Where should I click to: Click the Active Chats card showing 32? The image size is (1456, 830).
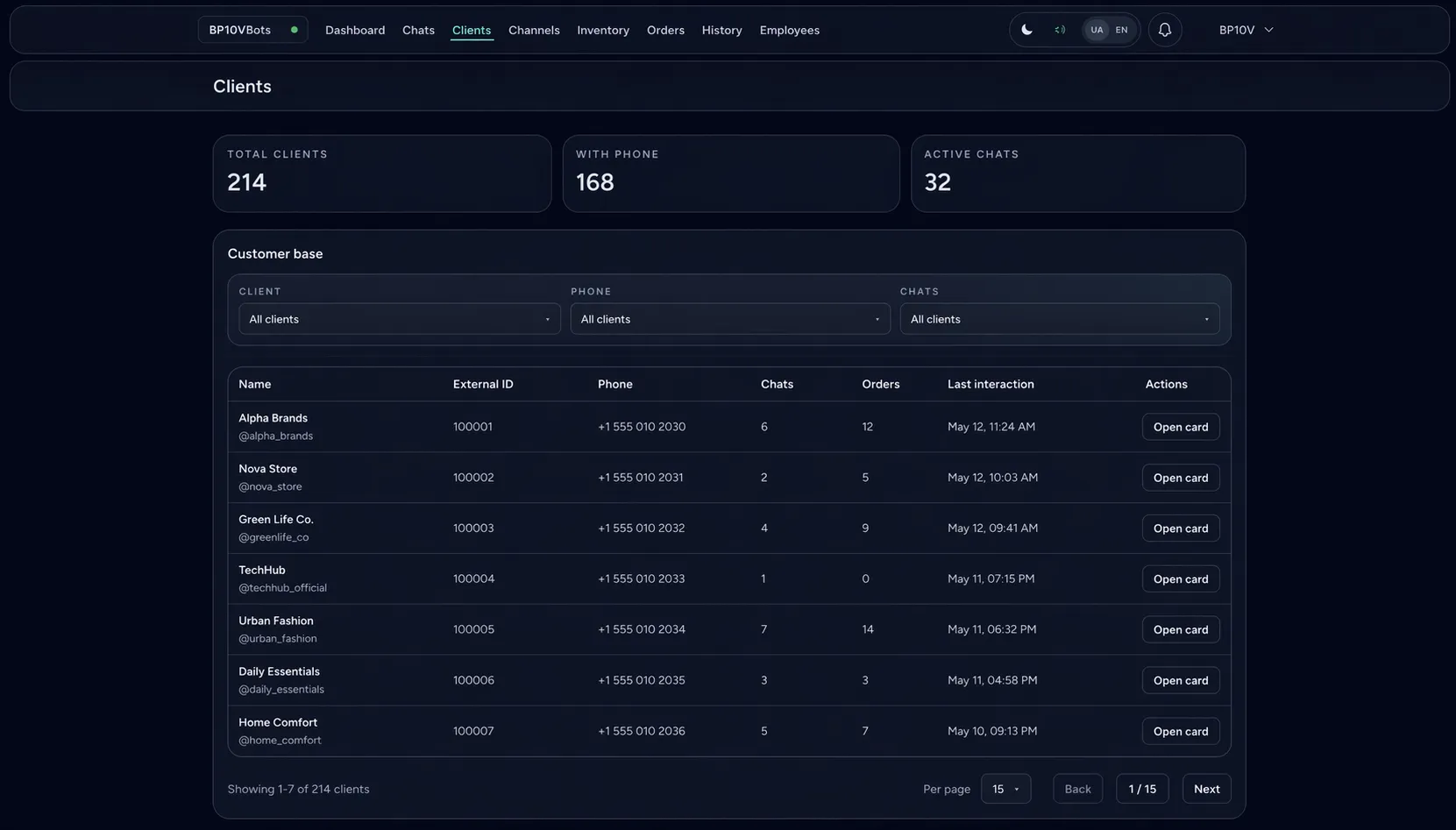(x=1078, y=174)
